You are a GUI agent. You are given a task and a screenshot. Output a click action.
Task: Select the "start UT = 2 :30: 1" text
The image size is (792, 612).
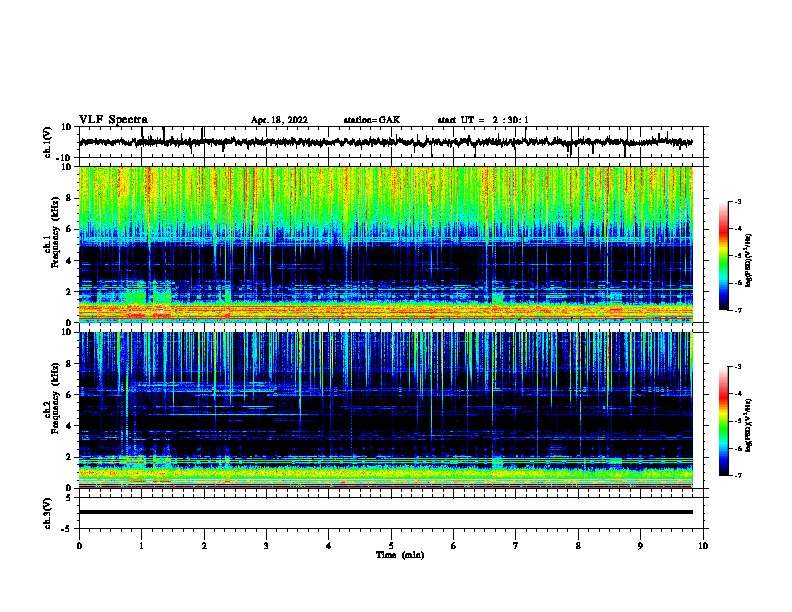(x=483, y=120)
